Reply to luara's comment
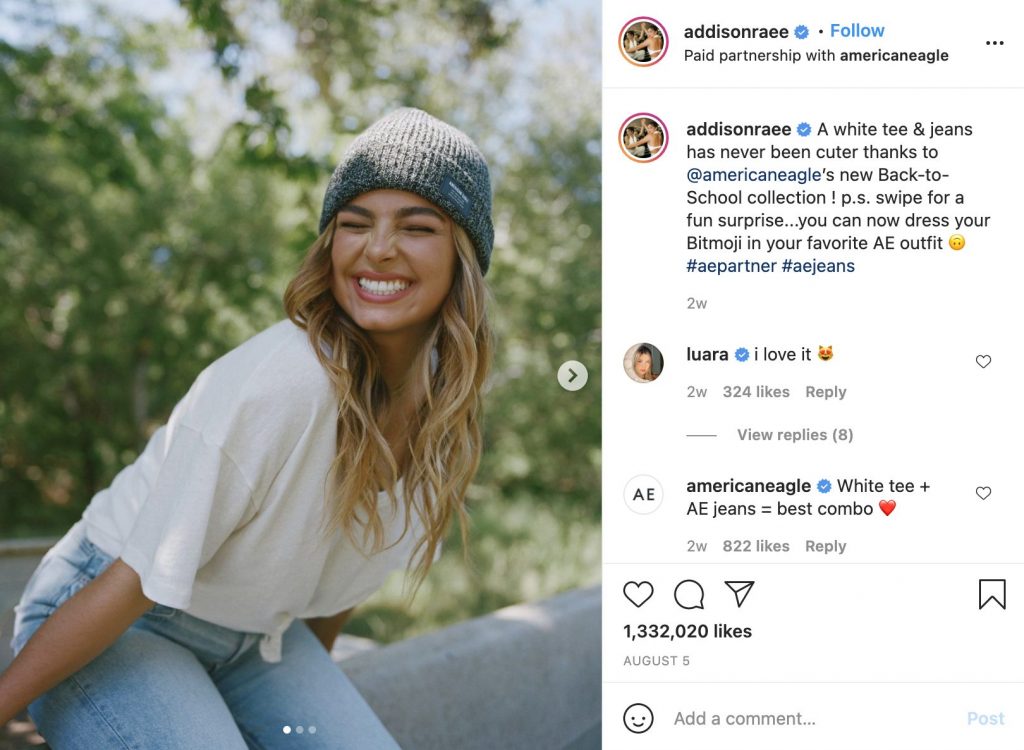The width and height of the screenshot is (1024, 750). pyautogui.click(x=825, y=392)
